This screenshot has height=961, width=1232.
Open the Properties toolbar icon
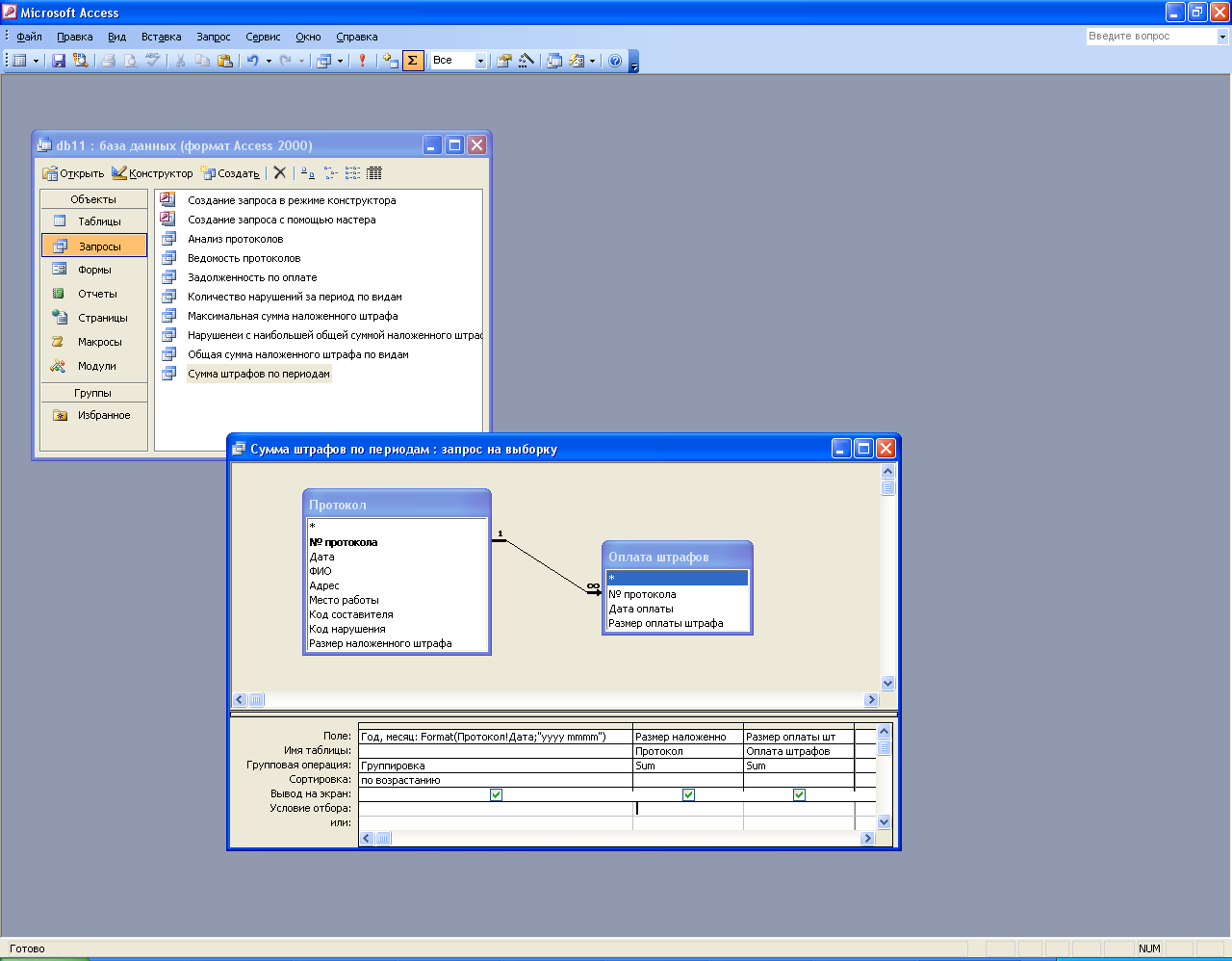point(503,61)
